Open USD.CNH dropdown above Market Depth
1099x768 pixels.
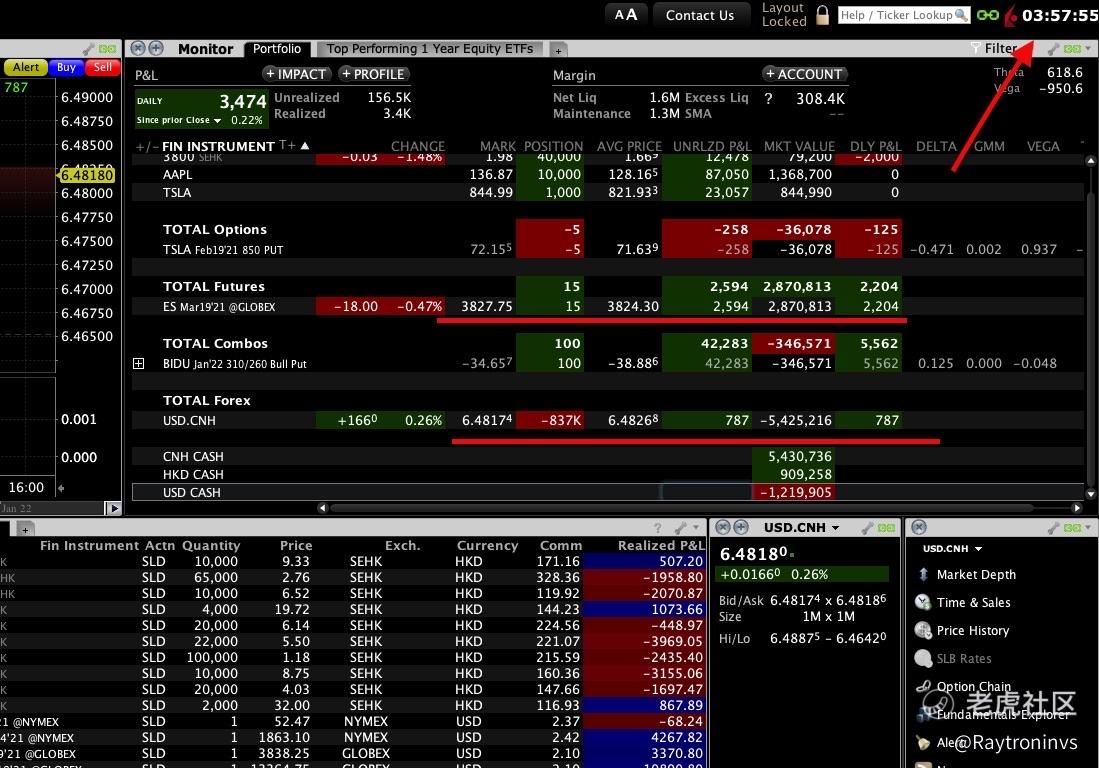click(978, 549)
